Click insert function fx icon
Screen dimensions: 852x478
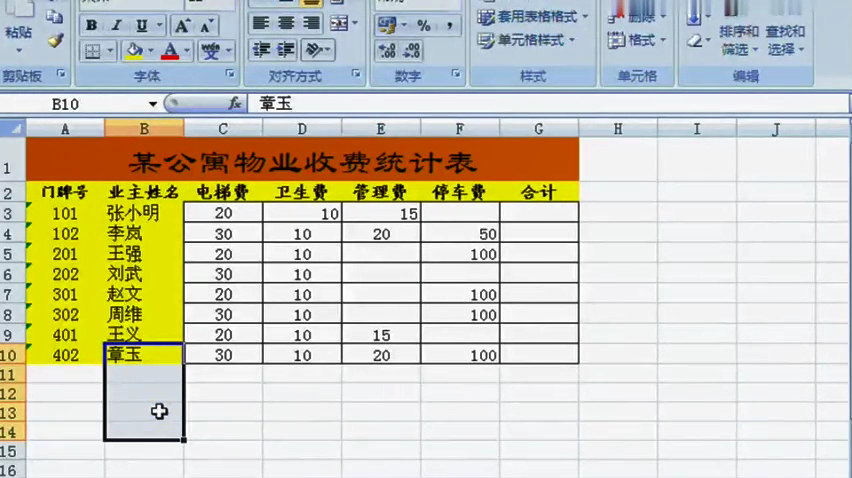click(235, 103)
